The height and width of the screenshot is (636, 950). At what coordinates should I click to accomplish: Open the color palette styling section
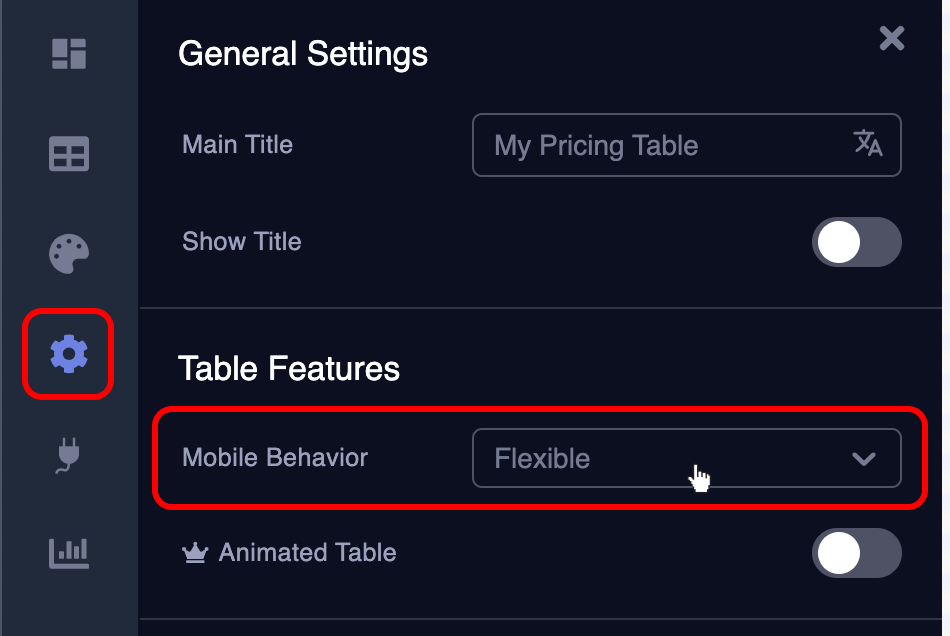coord(69,253)
